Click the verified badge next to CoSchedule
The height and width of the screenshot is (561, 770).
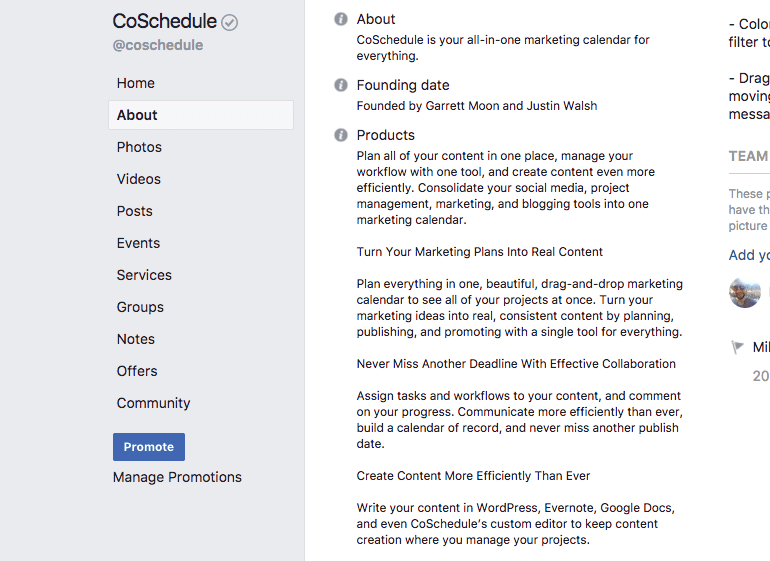[230, 22]
